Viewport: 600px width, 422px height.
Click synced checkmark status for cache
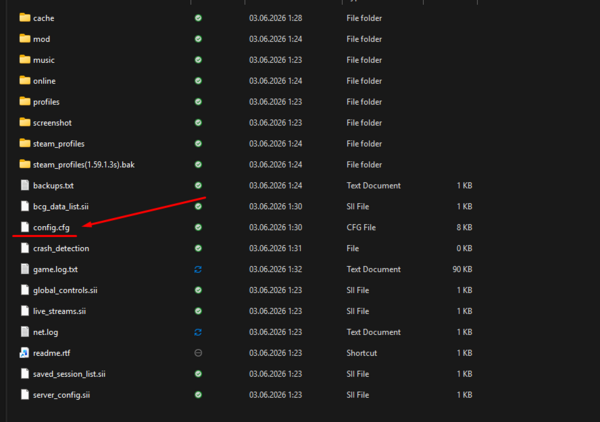[x=198, y=18]
